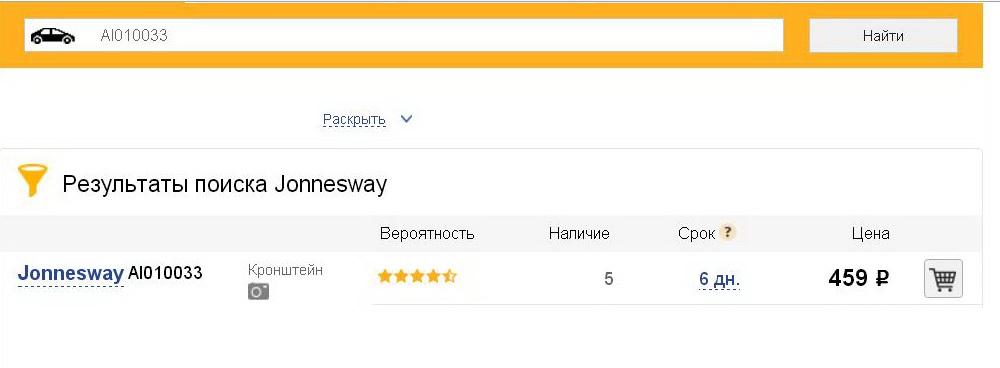Click the 459 ₽ price

pos(858,278)
